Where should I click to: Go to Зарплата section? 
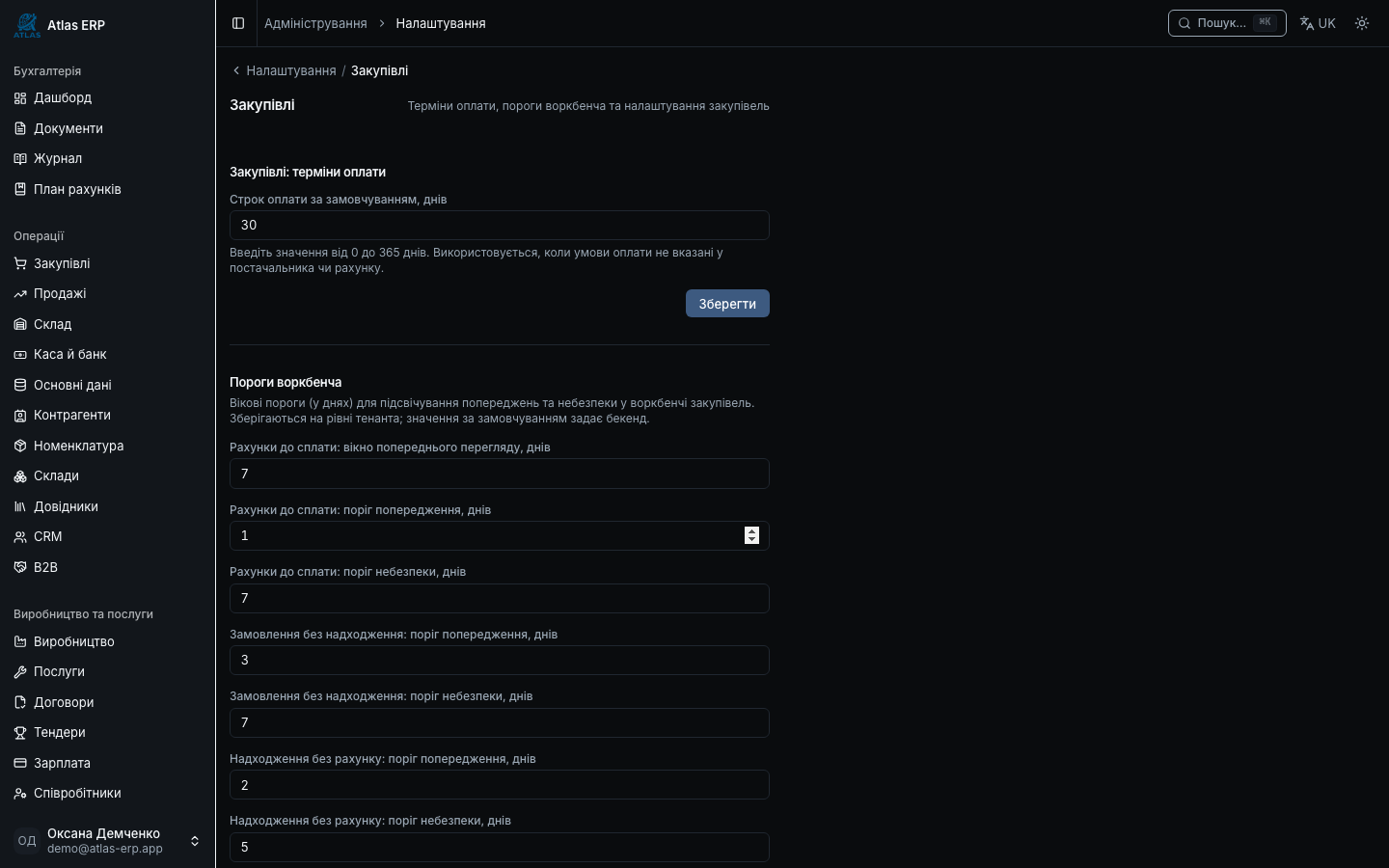(x=107, y=763)
